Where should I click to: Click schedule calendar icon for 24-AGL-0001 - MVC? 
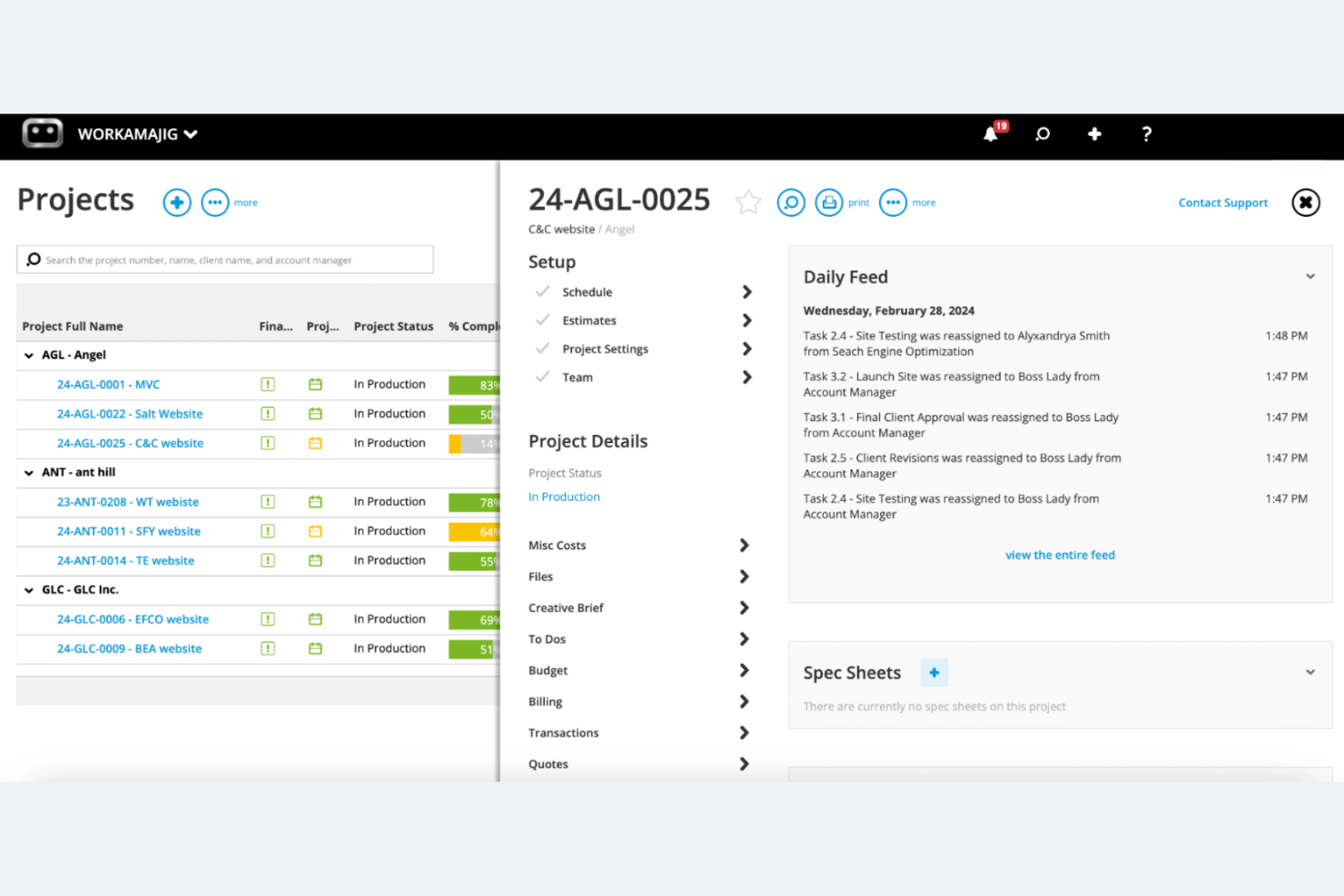pyautogui.click(x=315, y=385)
